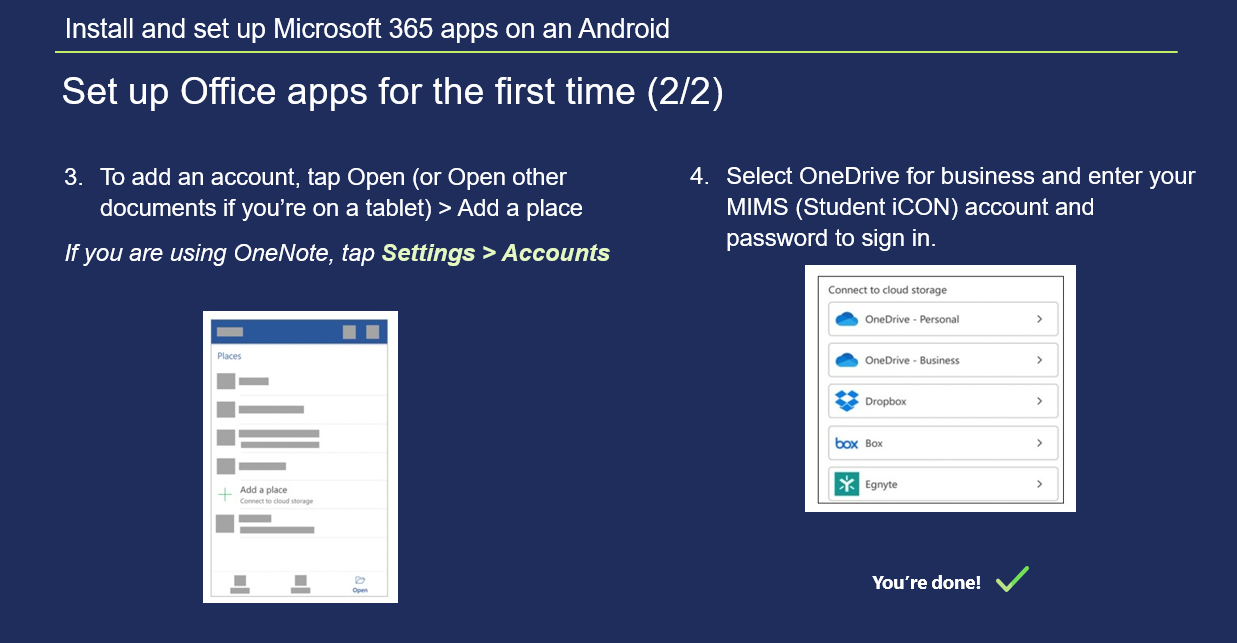Click the green checkmark beside You're done
The height and width of the screenshot is (643, 1237).
click(1012, 579)
